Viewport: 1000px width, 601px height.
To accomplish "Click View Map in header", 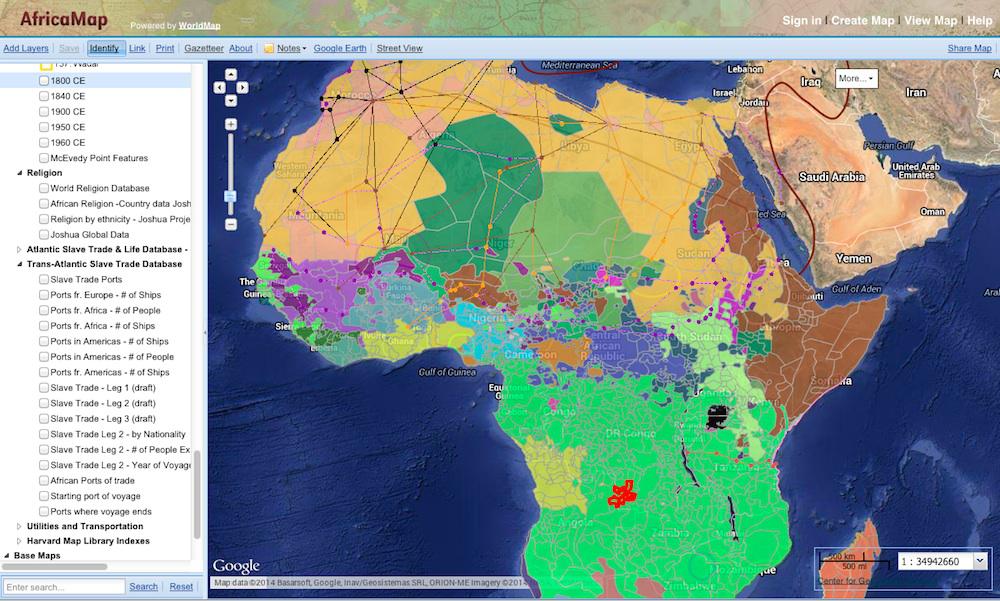I will coord(930,20).
